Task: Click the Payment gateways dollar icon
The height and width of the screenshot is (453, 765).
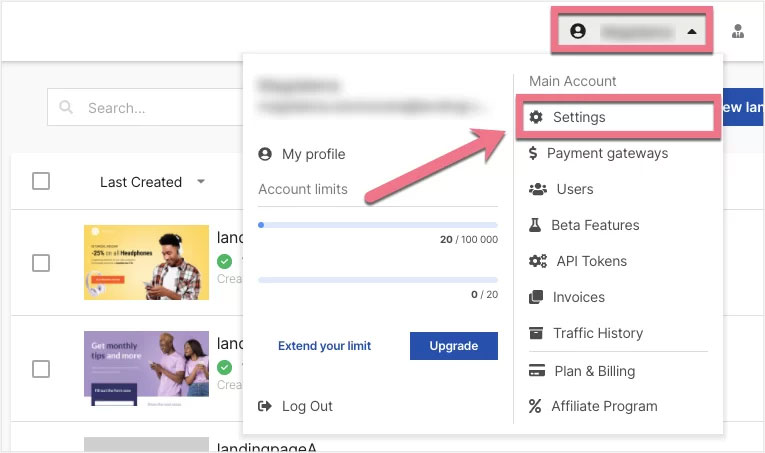Action: pyautogui.click(x=534, y=153)
